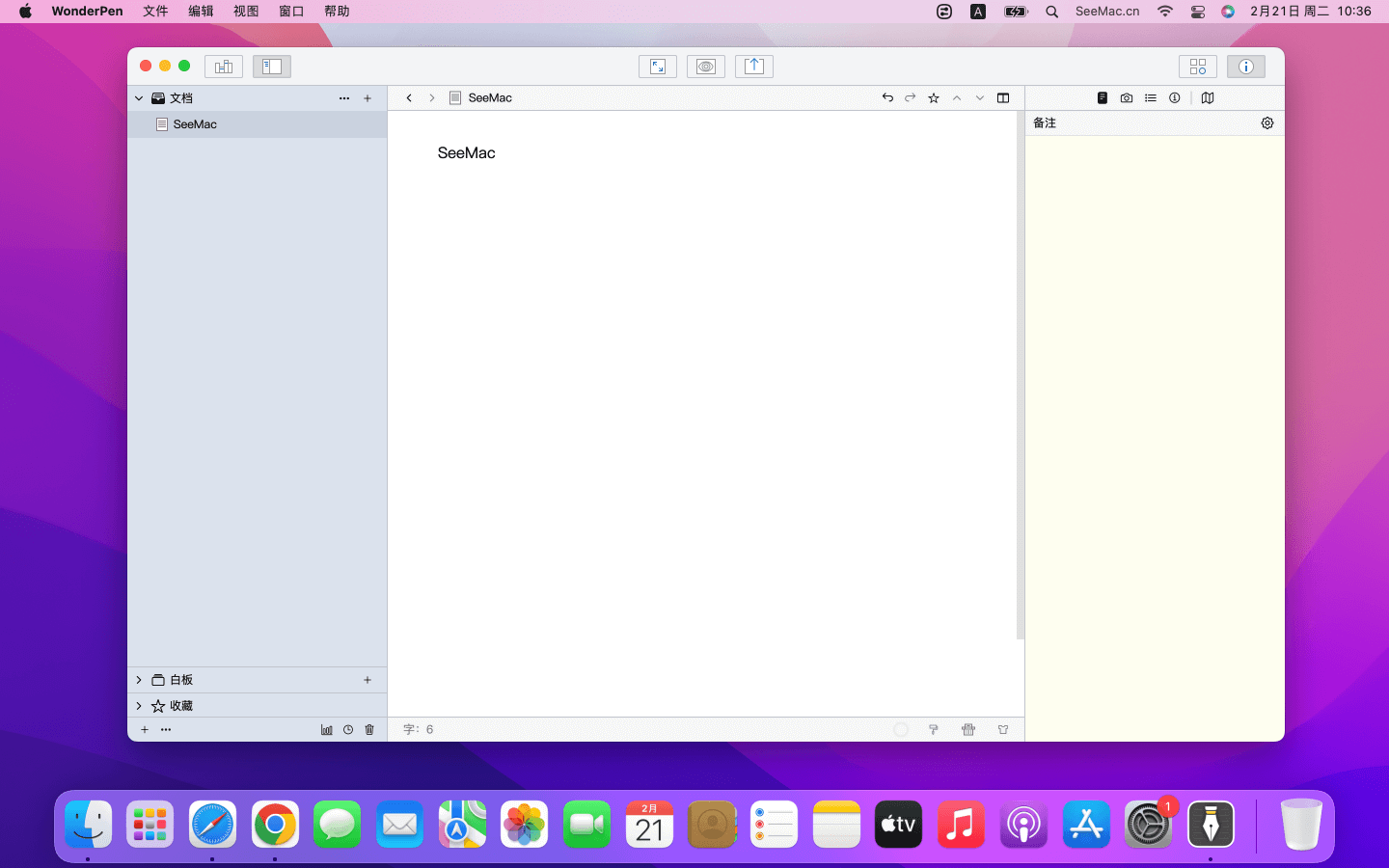Open the 视图 menu
Viewport: 1389px width, 868px height.
coord(246,12)
